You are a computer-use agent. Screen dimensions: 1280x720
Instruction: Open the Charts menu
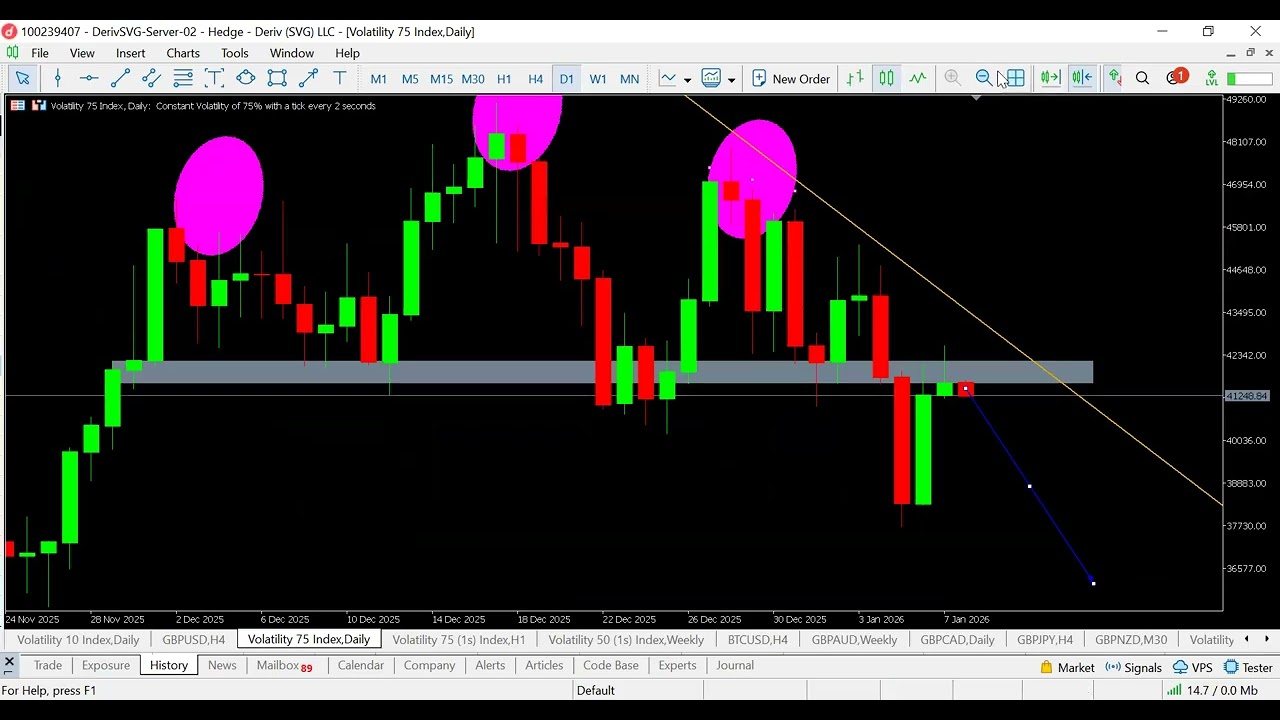pos(183,53)
